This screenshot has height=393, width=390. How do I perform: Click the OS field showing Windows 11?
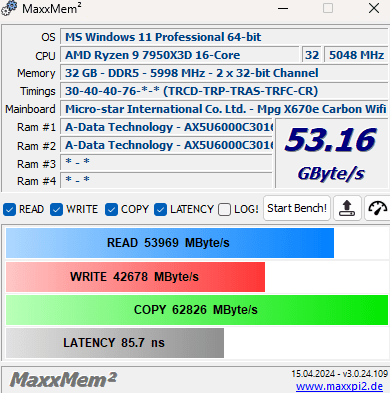pyautogui.click(x=224, y=37)
